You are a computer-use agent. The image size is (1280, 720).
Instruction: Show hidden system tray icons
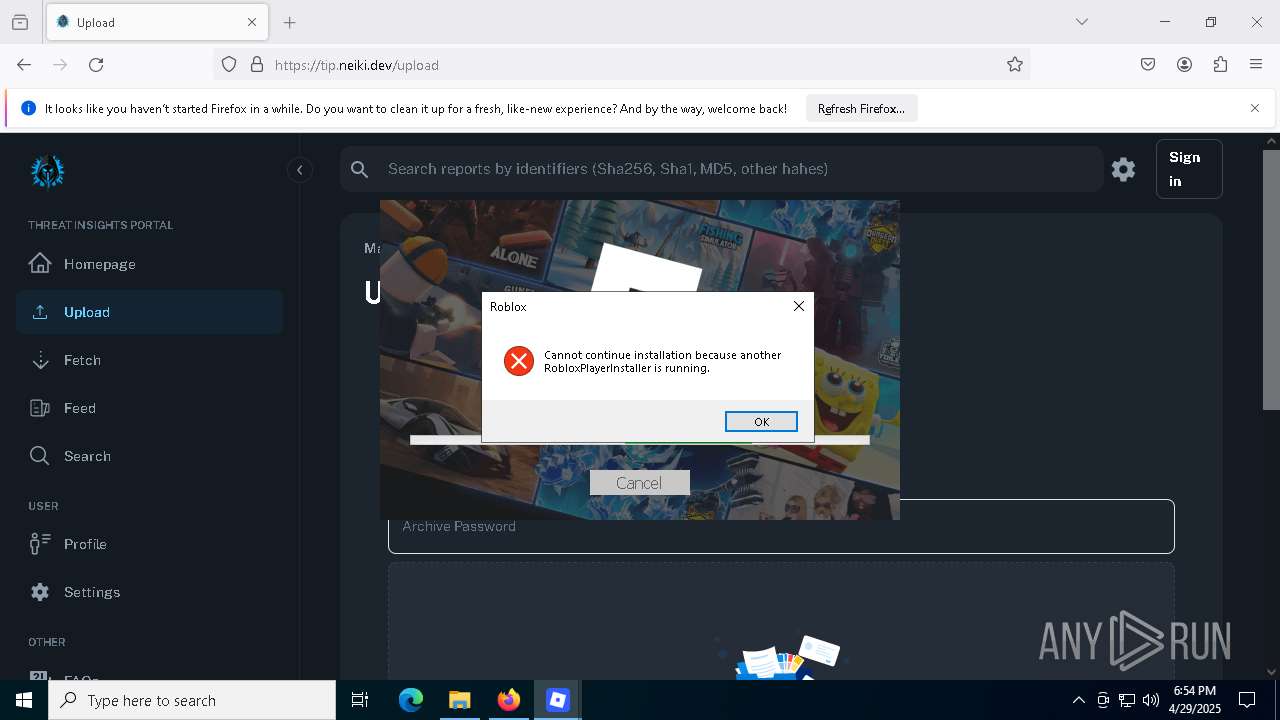(x=1078, y=700)
